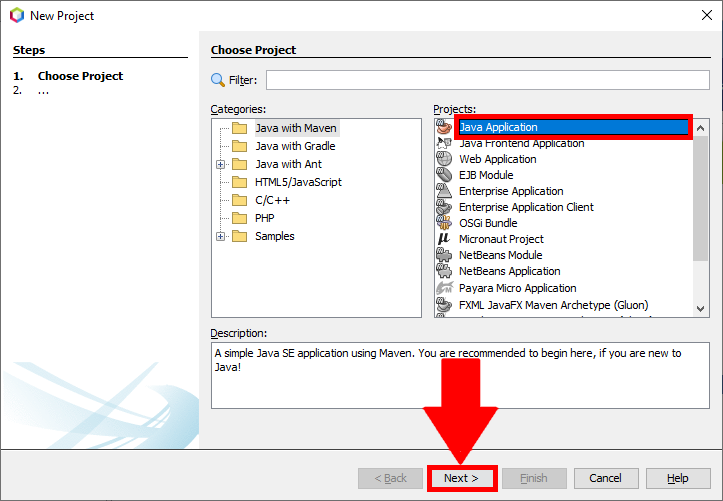Select the Enterprise Application project

[x=511, y=191]
